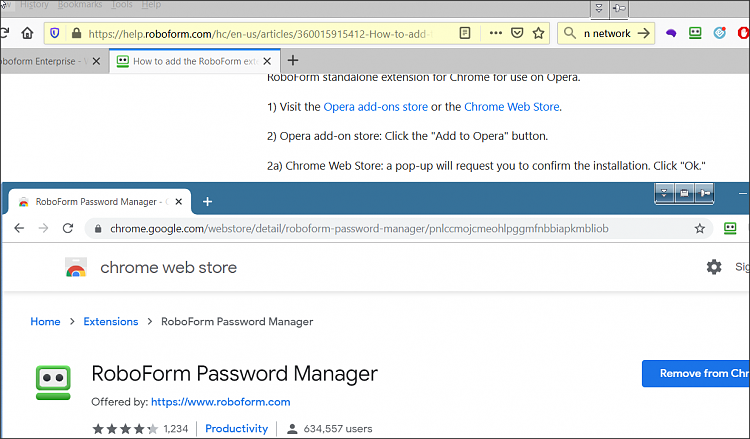
Task: Reload the Chrome page
Action: pos(68,228)
